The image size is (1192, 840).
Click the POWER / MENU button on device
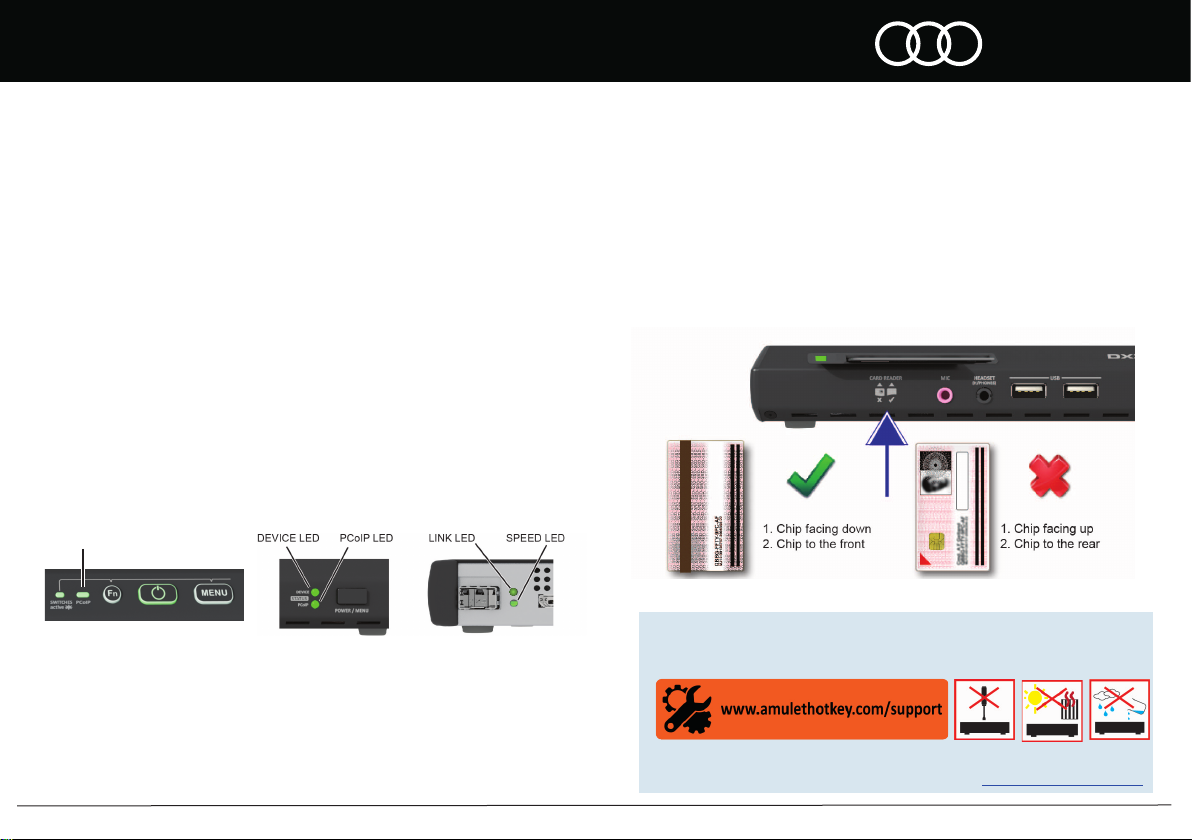click(352, 597)
